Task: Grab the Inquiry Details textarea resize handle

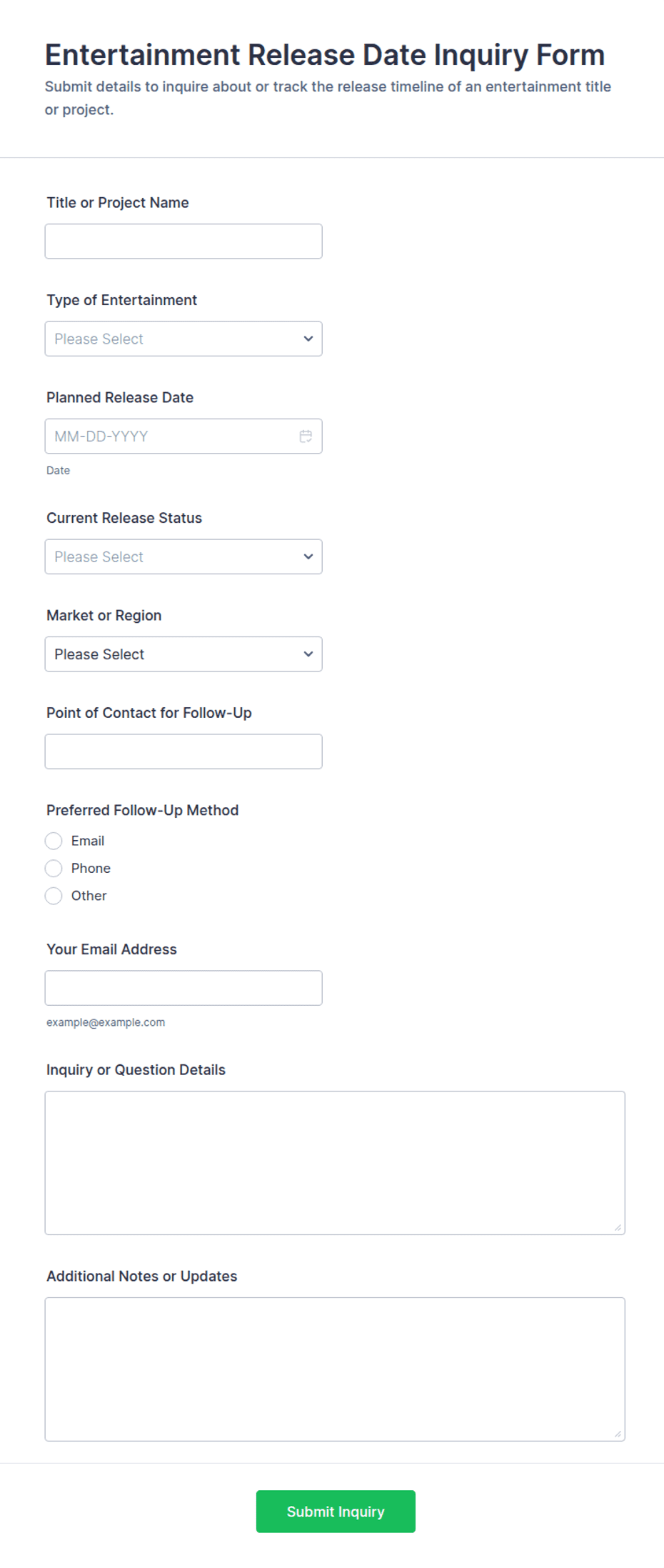Action: click(618, 1227)
